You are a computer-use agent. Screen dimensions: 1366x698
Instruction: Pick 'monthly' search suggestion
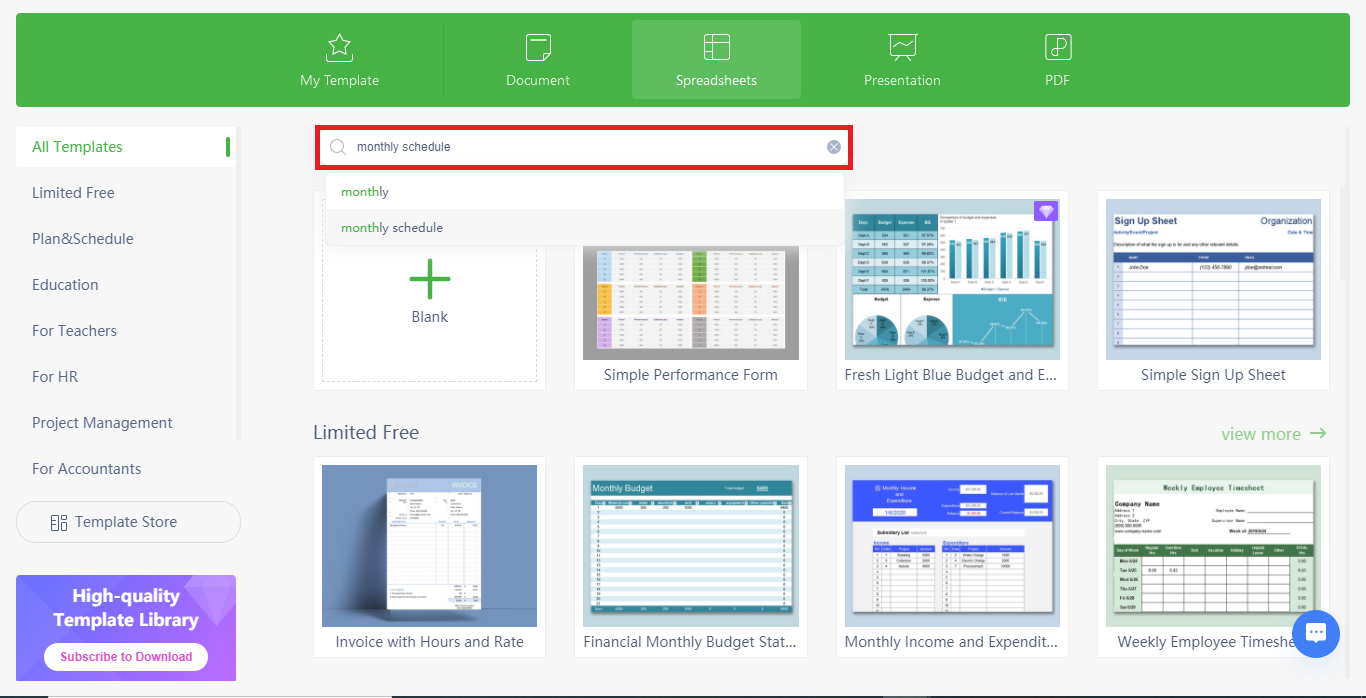(x=585, y=192)
